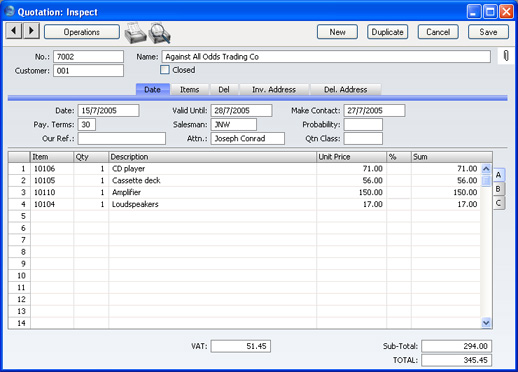Click Cassette deck unit price 56.00
Image resolution: width=518 pixels, height=372 pixels.
coord(351,180)
